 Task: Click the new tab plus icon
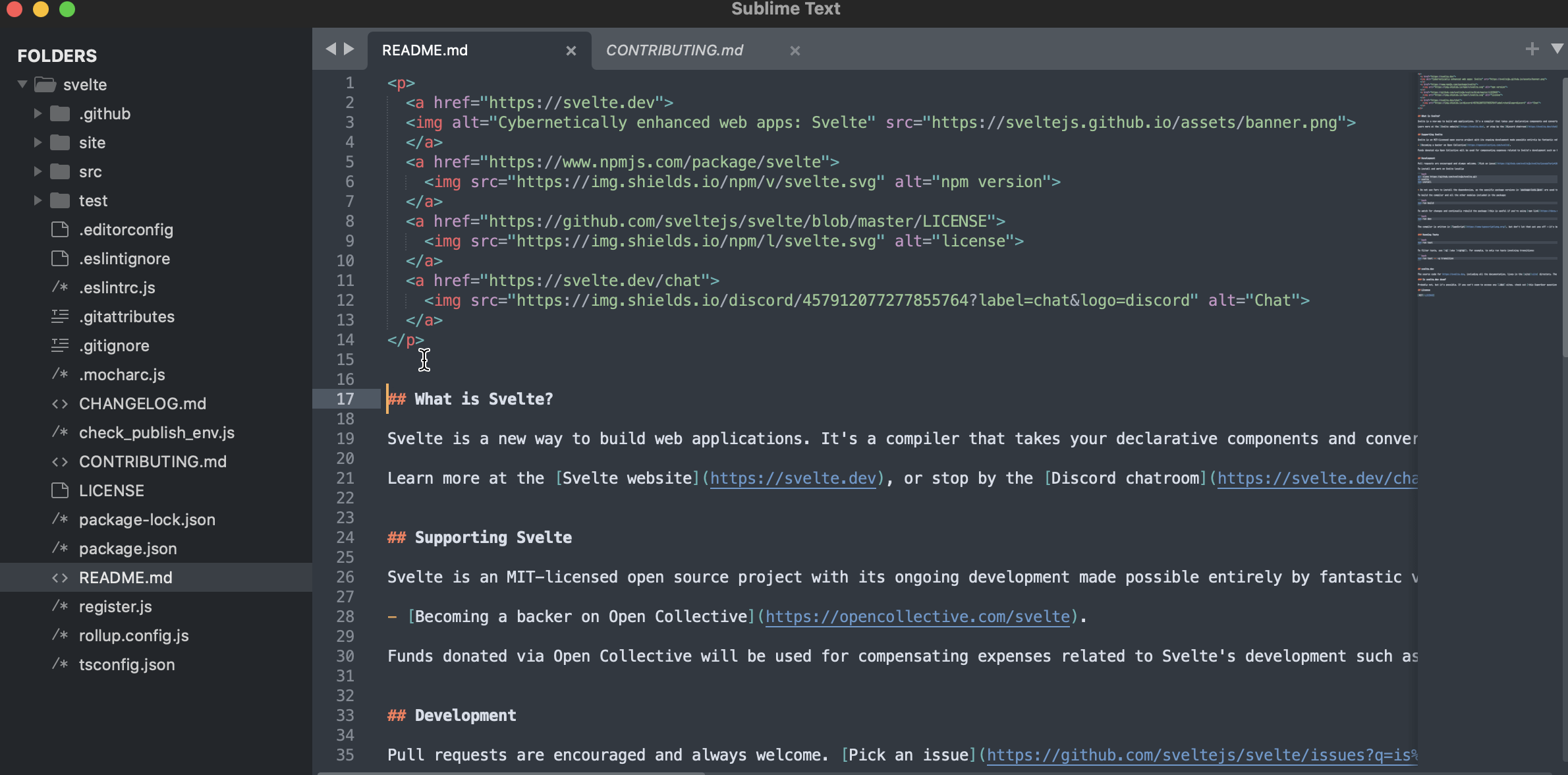click(x=1532, y=49)
